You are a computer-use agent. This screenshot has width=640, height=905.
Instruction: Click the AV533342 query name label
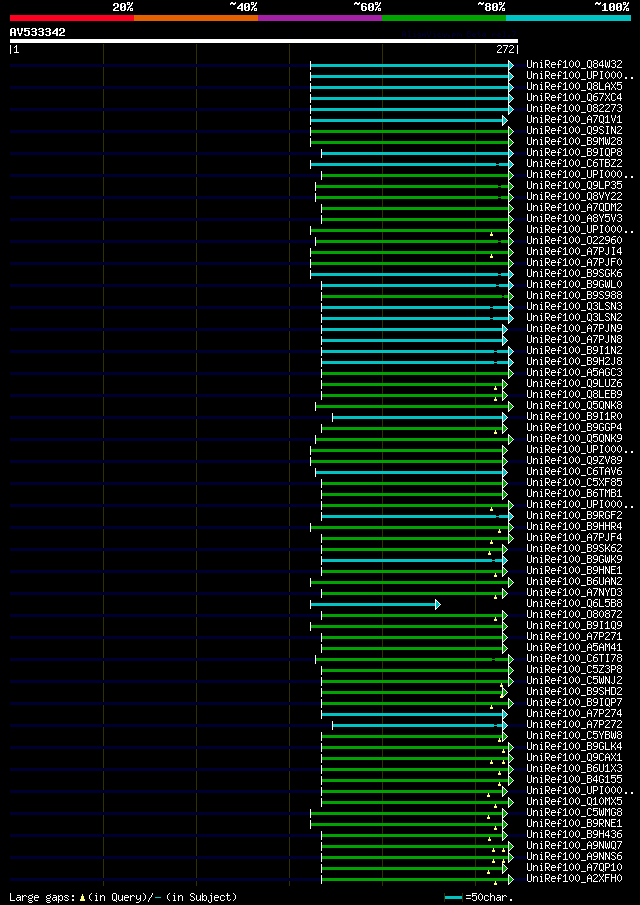(x=38, y=32)
